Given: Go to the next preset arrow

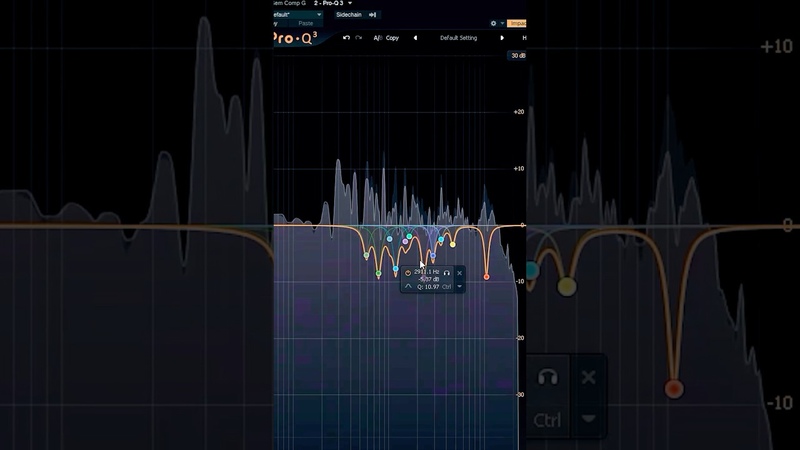Looking at the screenshot, I should (502, 38).
